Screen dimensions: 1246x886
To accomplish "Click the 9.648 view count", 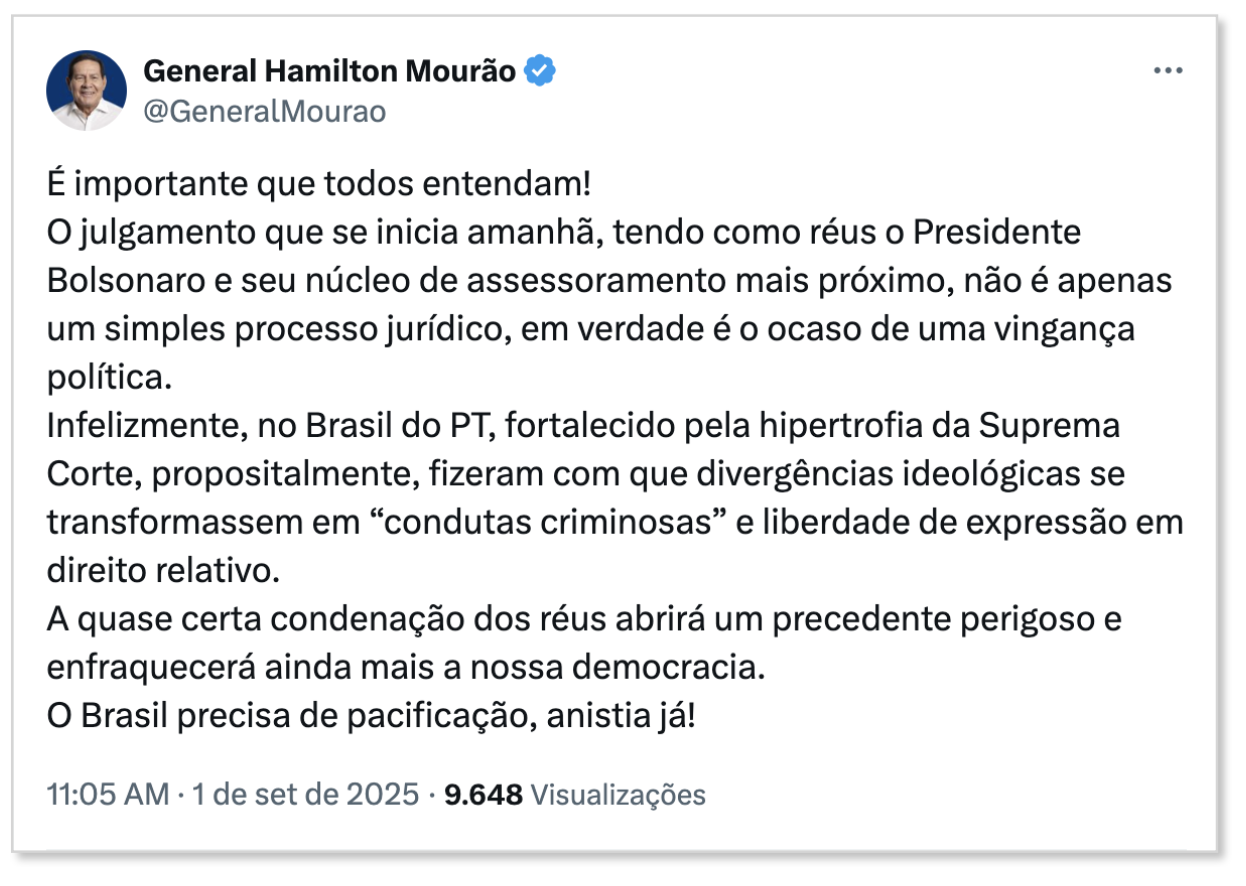I will [x=484, y=795].
